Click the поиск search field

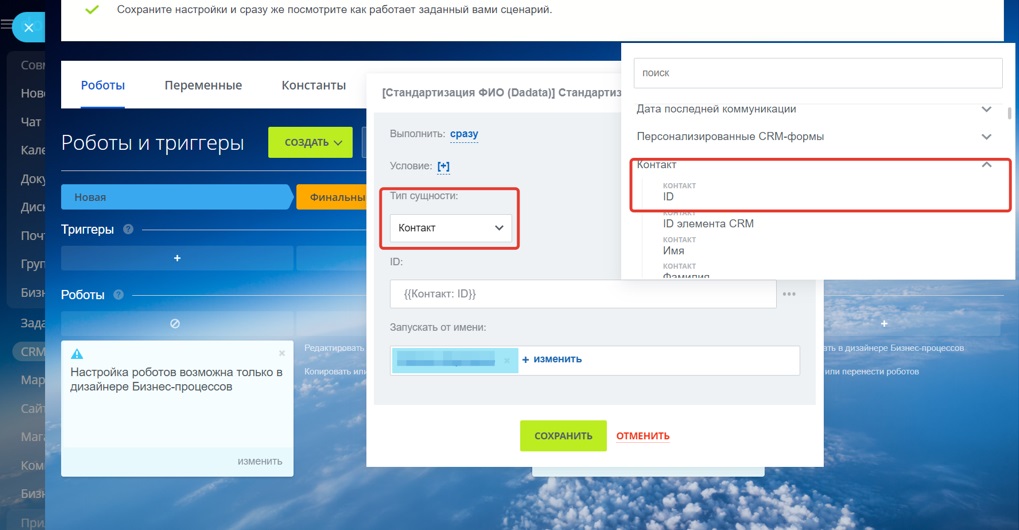coord(818,73)
